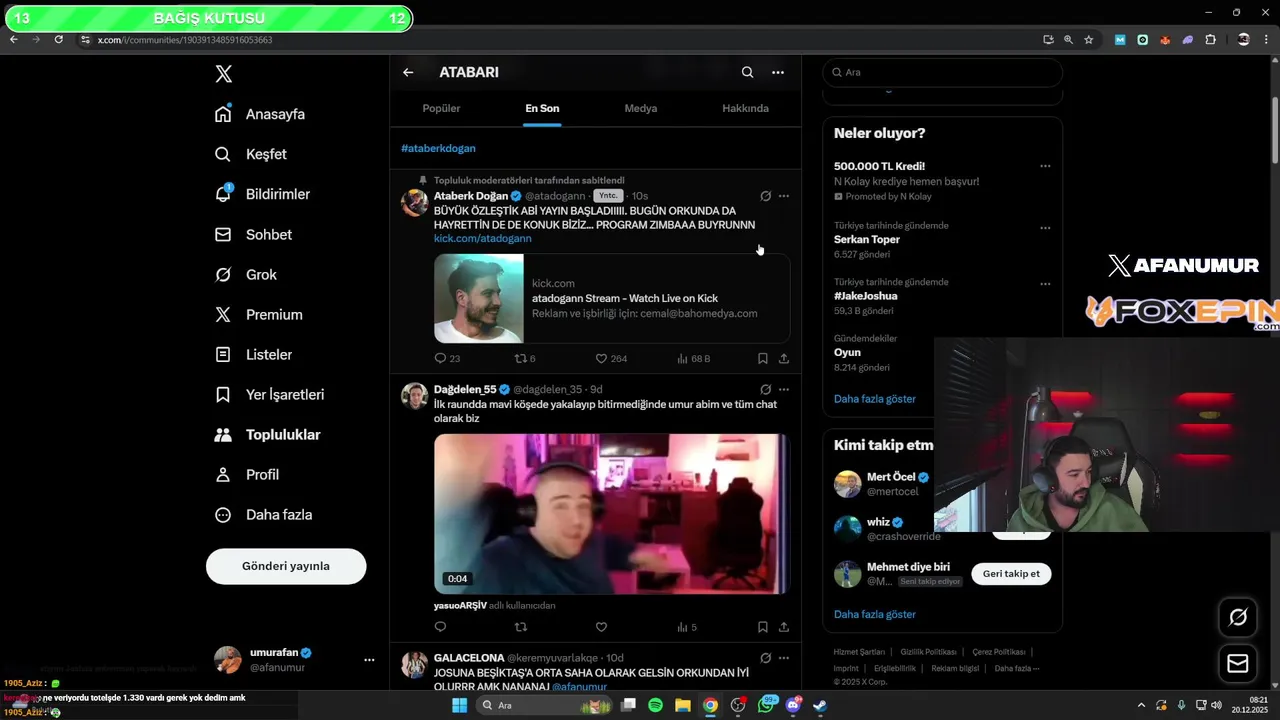This screenshot has width=1280, height=720.
Task: Open floating Grok button
Action: [1238, 617]
